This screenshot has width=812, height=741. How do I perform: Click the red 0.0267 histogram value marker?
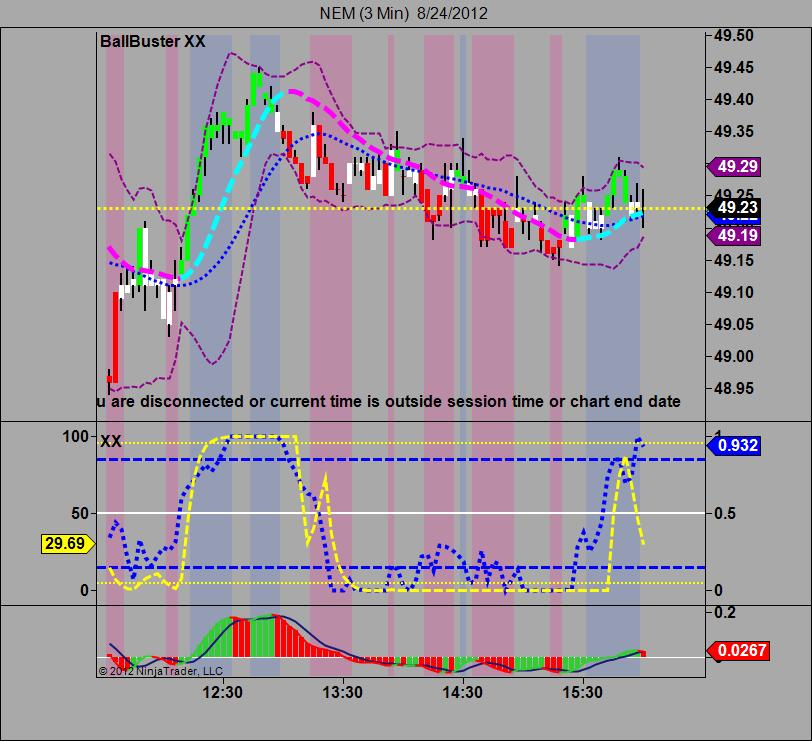[738, 650]
